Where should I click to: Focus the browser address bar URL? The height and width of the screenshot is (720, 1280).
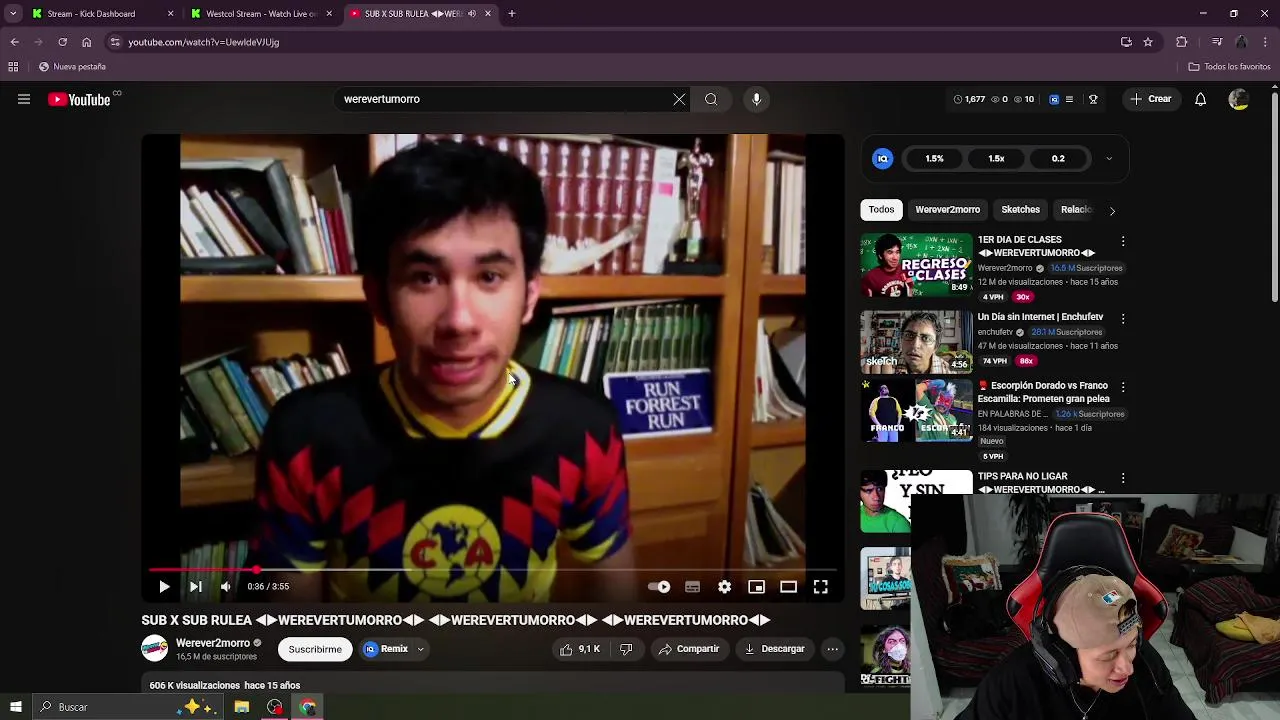click(x=203, y=42)
